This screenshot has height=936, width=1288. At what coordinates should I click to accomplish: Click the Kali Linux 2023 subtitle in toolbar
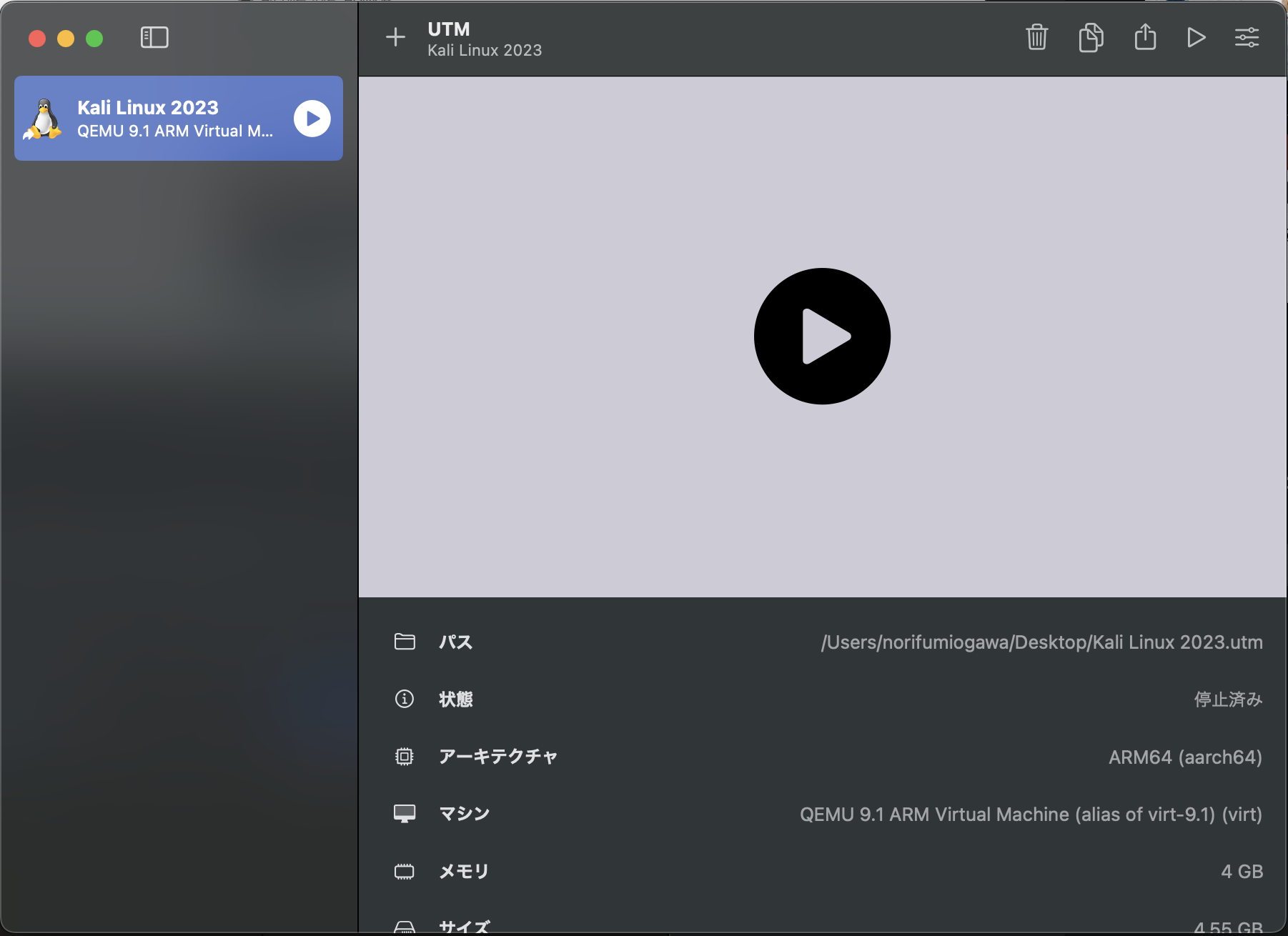coord(485,51)
